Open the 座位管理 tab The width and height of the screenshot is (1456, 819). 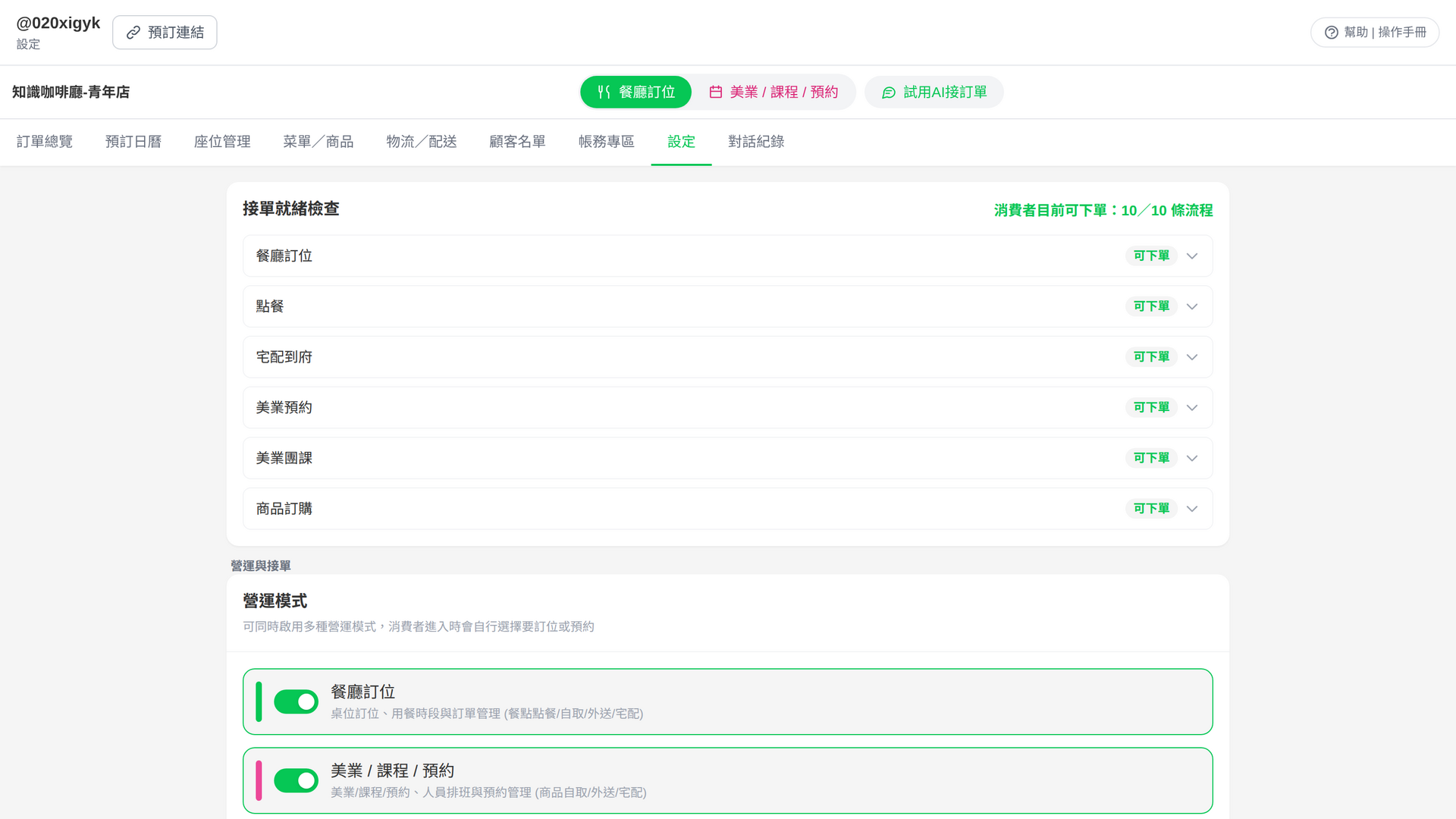222,142
